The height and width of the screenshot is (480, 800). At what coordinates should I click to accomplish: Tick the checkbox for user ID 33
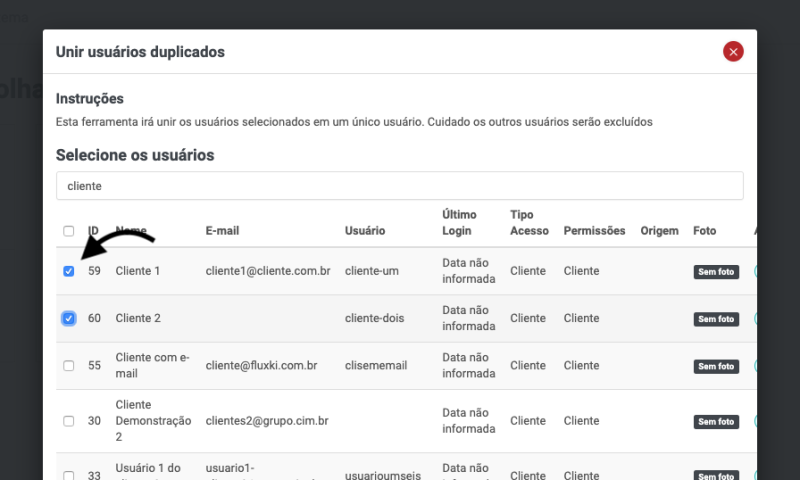point(68,476)
